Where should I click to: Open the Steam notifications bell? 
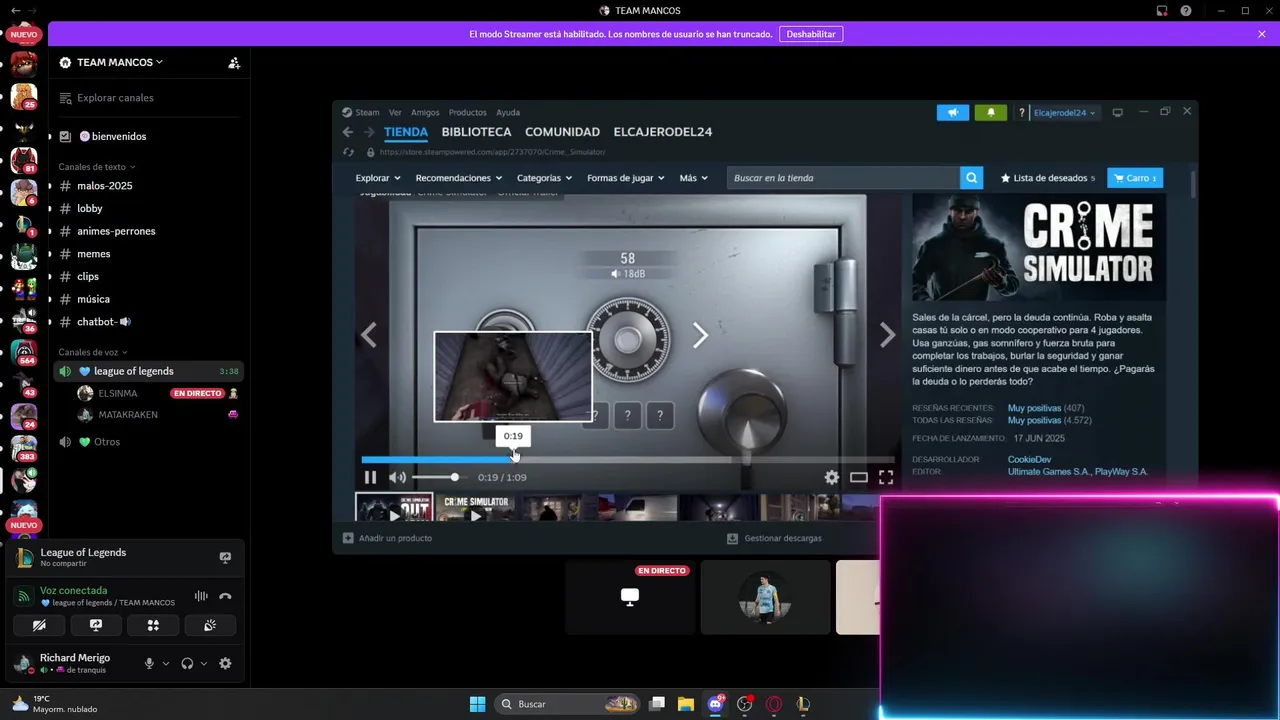click(x=991, y=112)
